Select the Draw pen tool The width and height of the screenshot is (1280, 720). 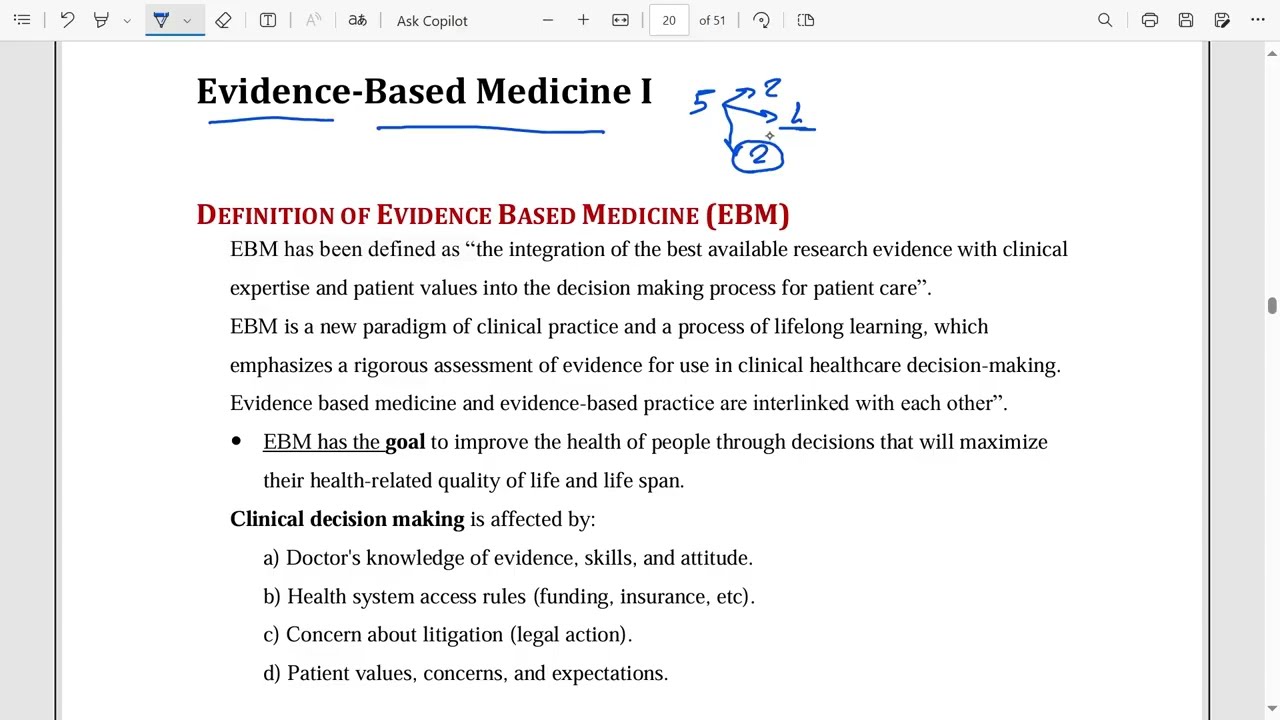[161, 20]
